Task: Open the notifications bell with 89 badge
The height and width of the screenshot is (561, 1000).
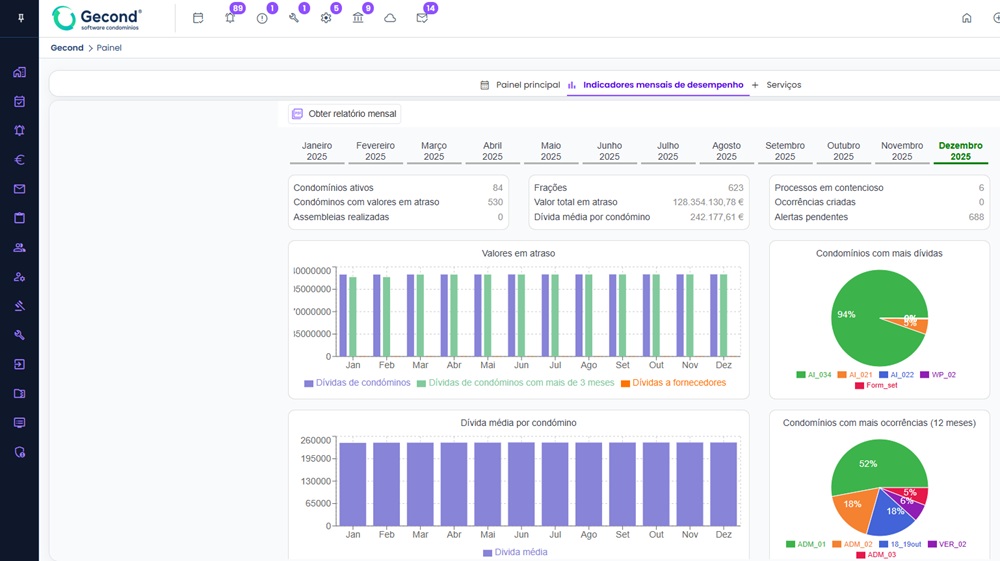Action: [x=230, y=18]
